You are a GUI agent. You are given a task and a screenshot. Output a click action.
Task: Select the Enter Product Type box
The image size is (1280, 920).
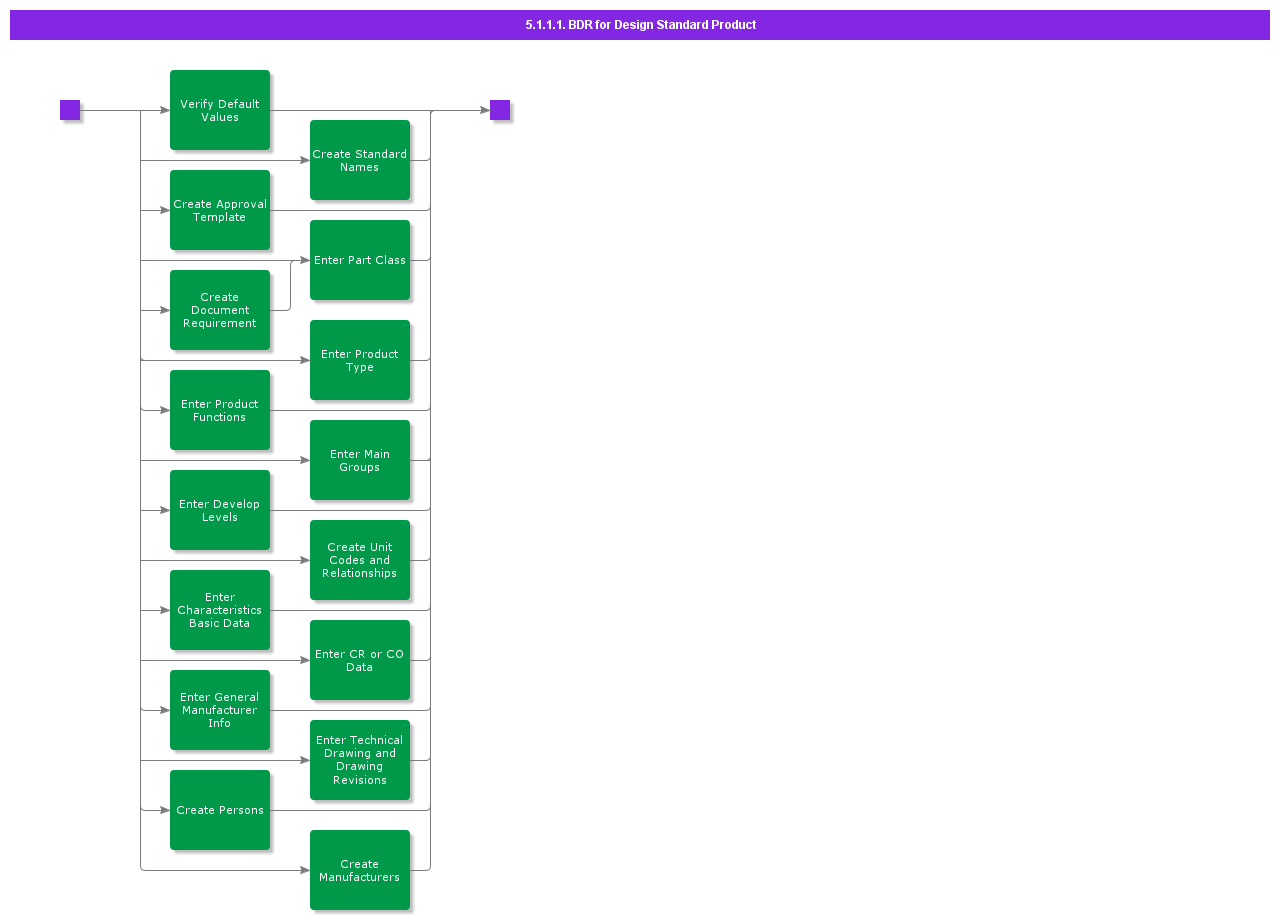(x=360, y=360)
